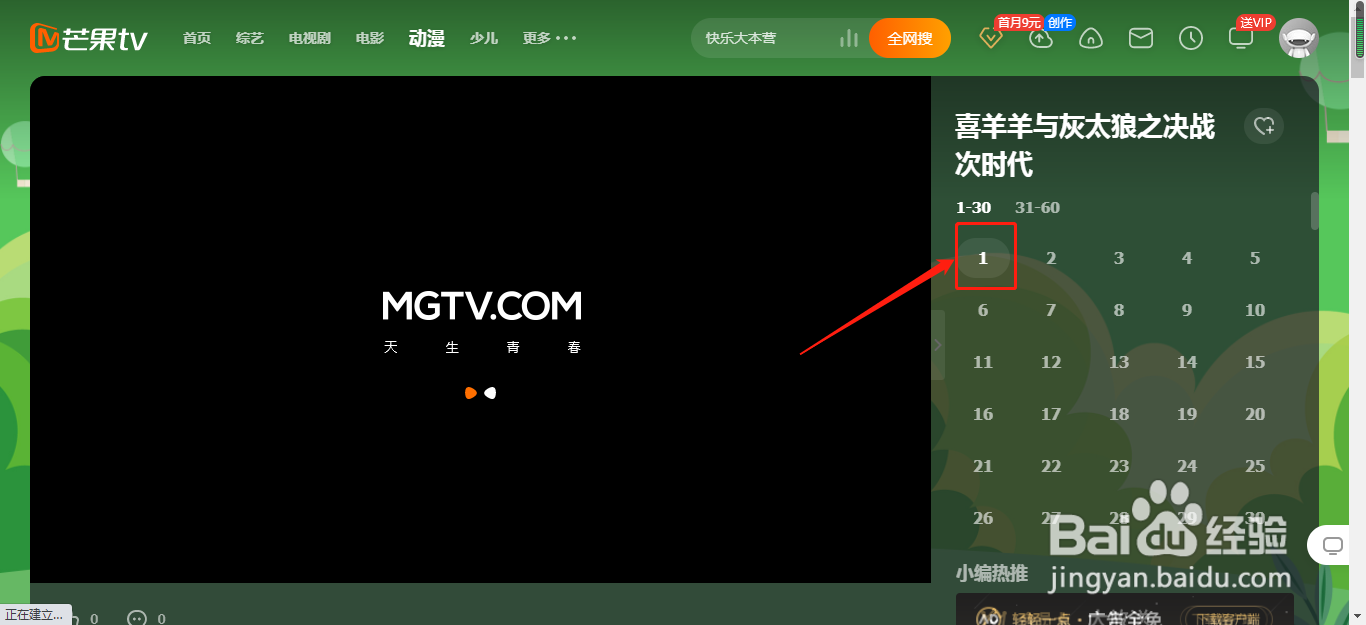Play episode 5
This screenshot has width=1366, height=625.
click(x=1255, y=258)
